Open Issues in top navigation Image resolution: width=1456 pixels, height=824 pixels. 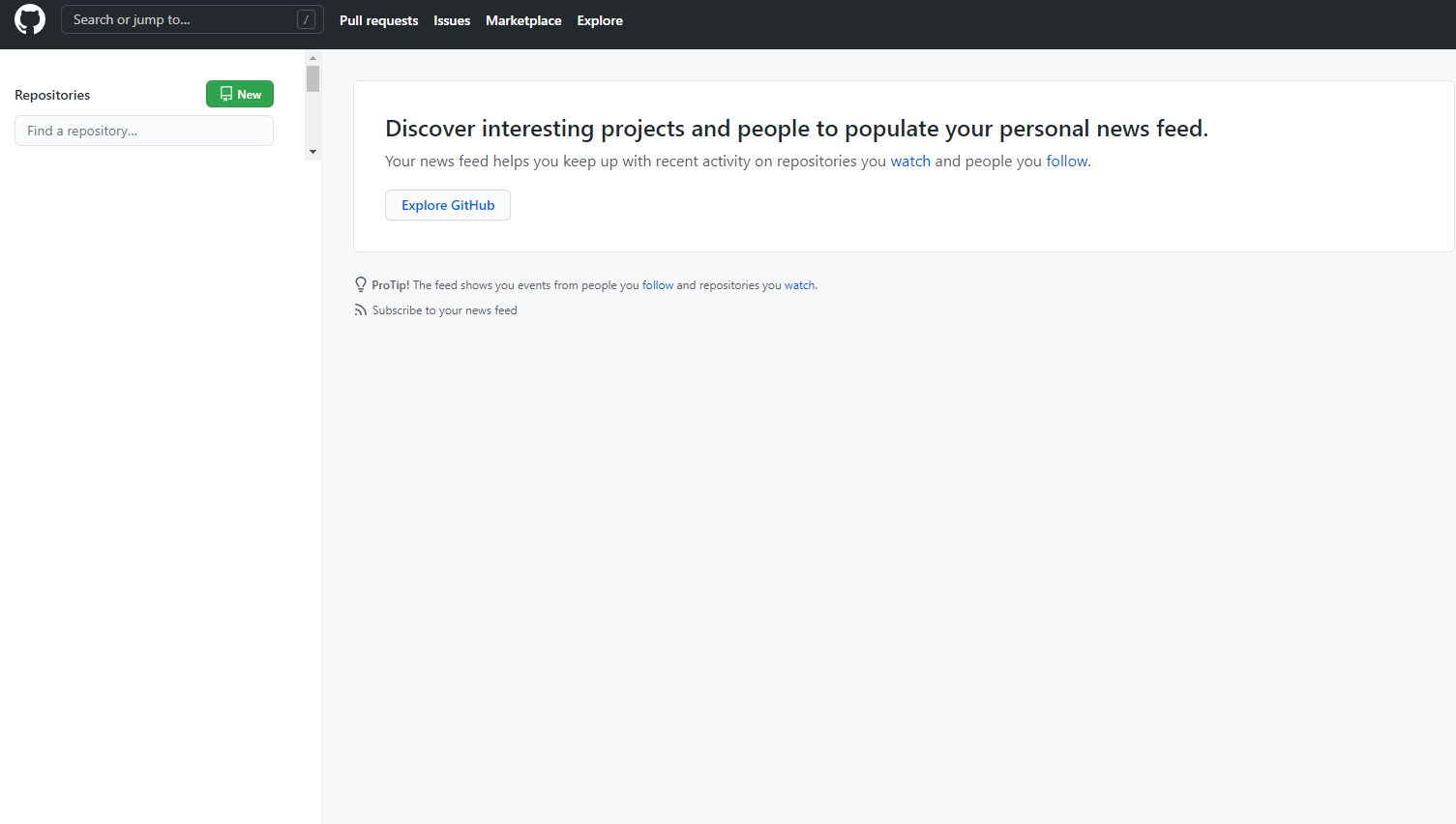coord(452,20)
